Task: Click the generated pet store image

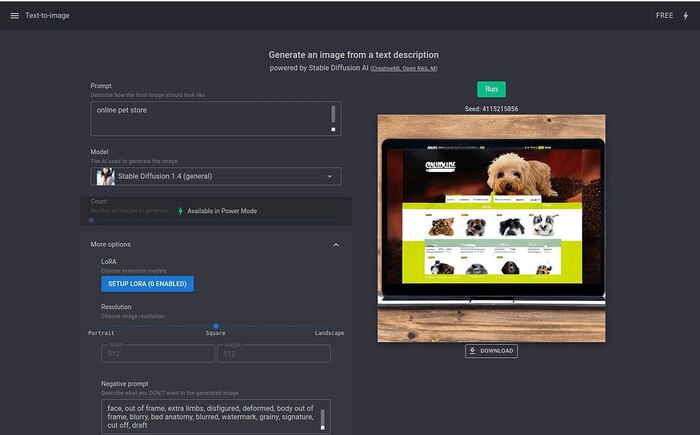Action: [491, 228]
